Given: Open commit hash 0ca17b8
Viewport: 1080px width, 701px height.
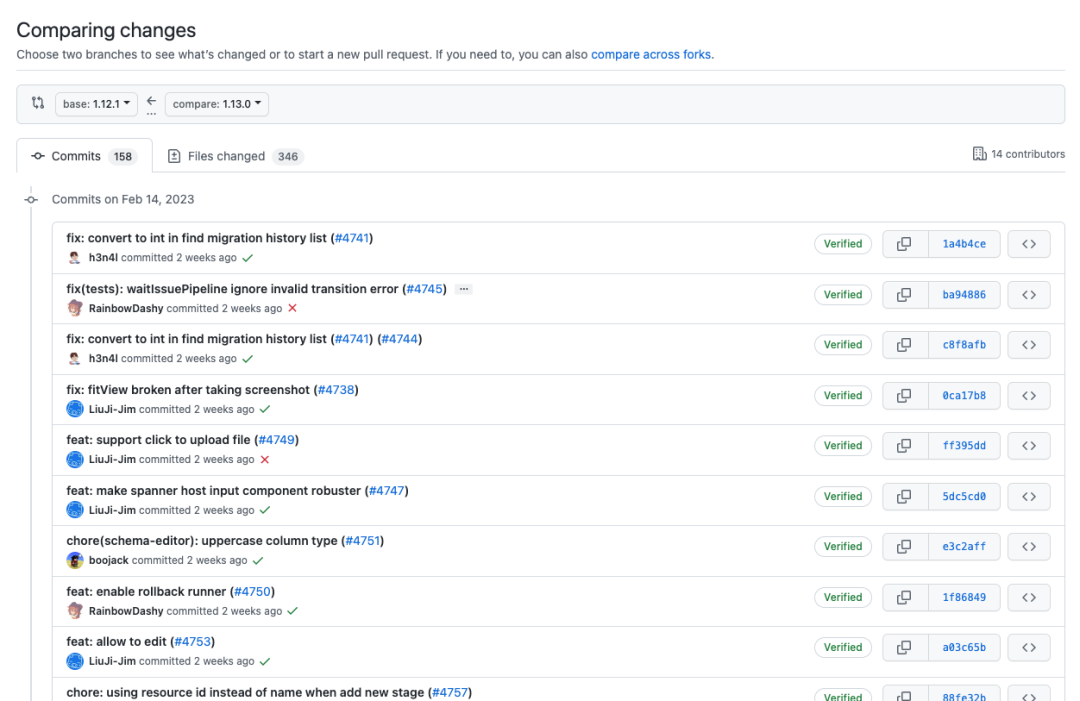Looking at the screenshot, I should click(963, 396).
